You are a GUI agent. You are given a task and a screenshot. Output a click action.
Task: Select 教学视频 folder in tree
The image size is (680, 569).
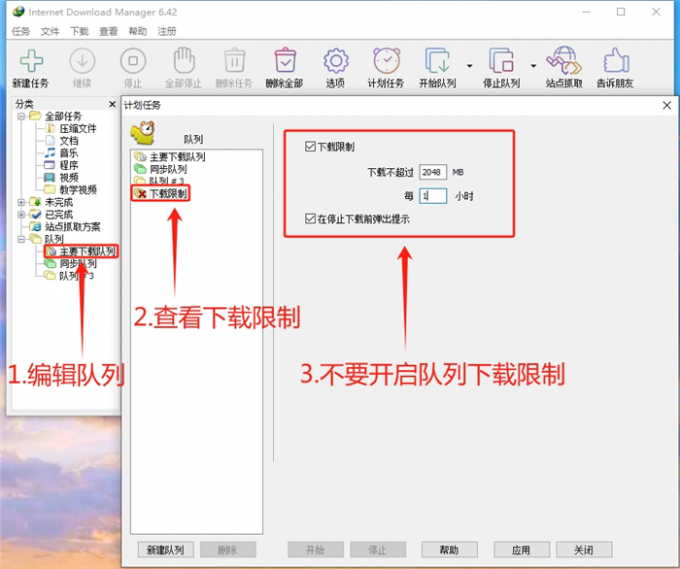(x=78, y=190)
